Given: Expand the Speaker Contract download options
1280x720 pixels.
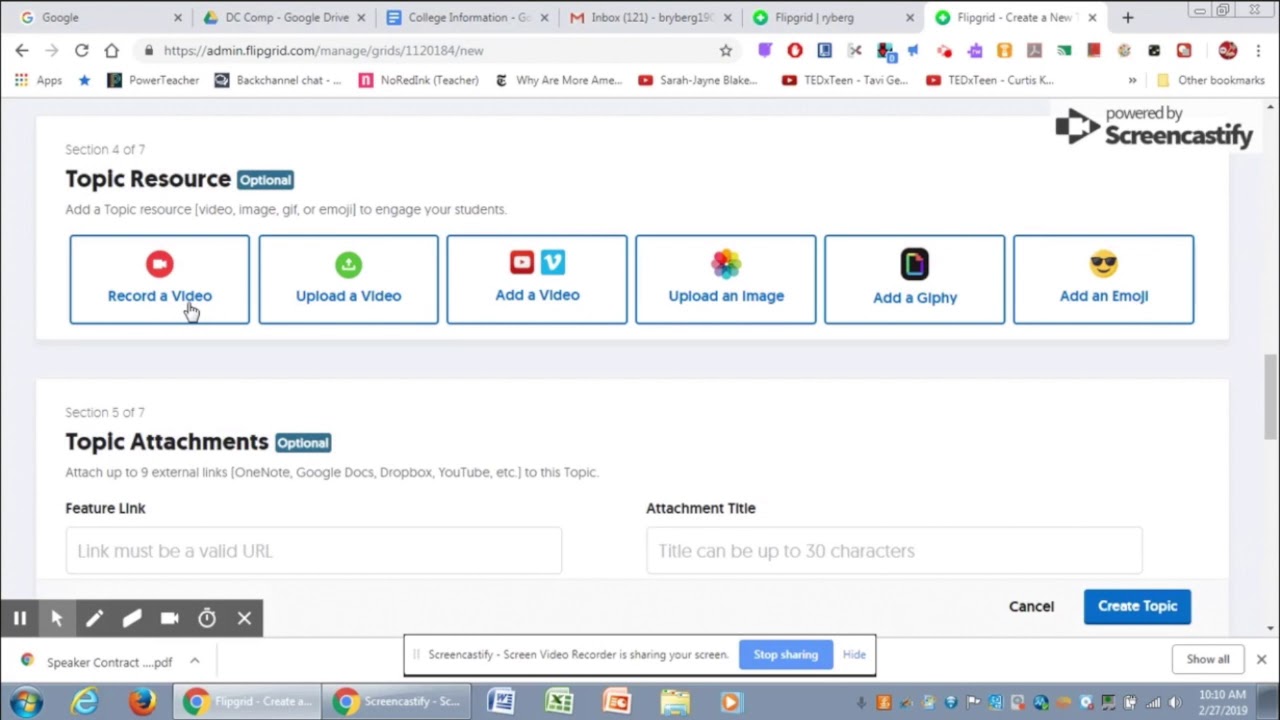Looking at the screenshot, I should point(194,661).
